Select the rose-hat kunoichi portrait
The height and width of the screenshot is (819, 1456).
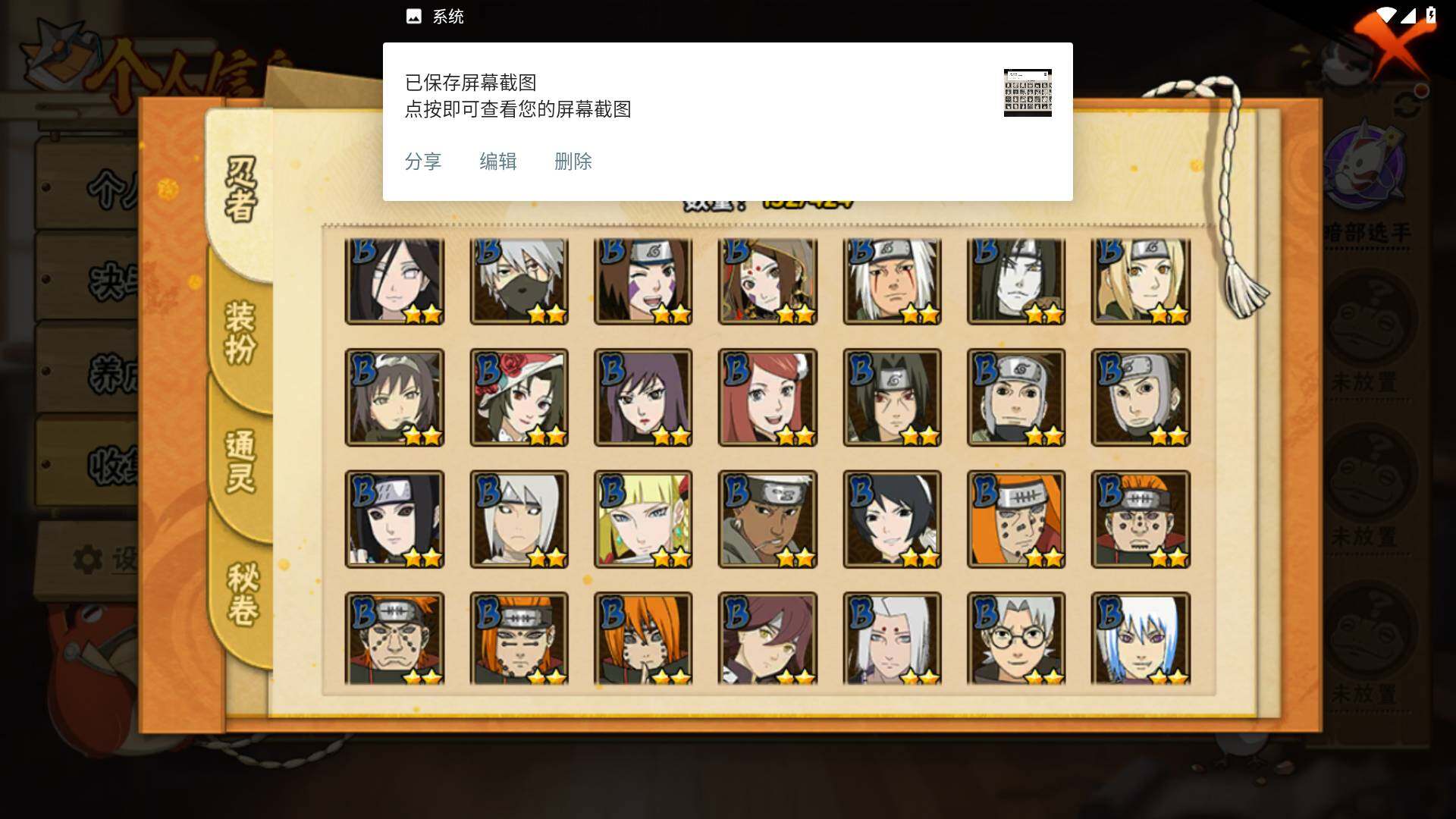(519, 397)
